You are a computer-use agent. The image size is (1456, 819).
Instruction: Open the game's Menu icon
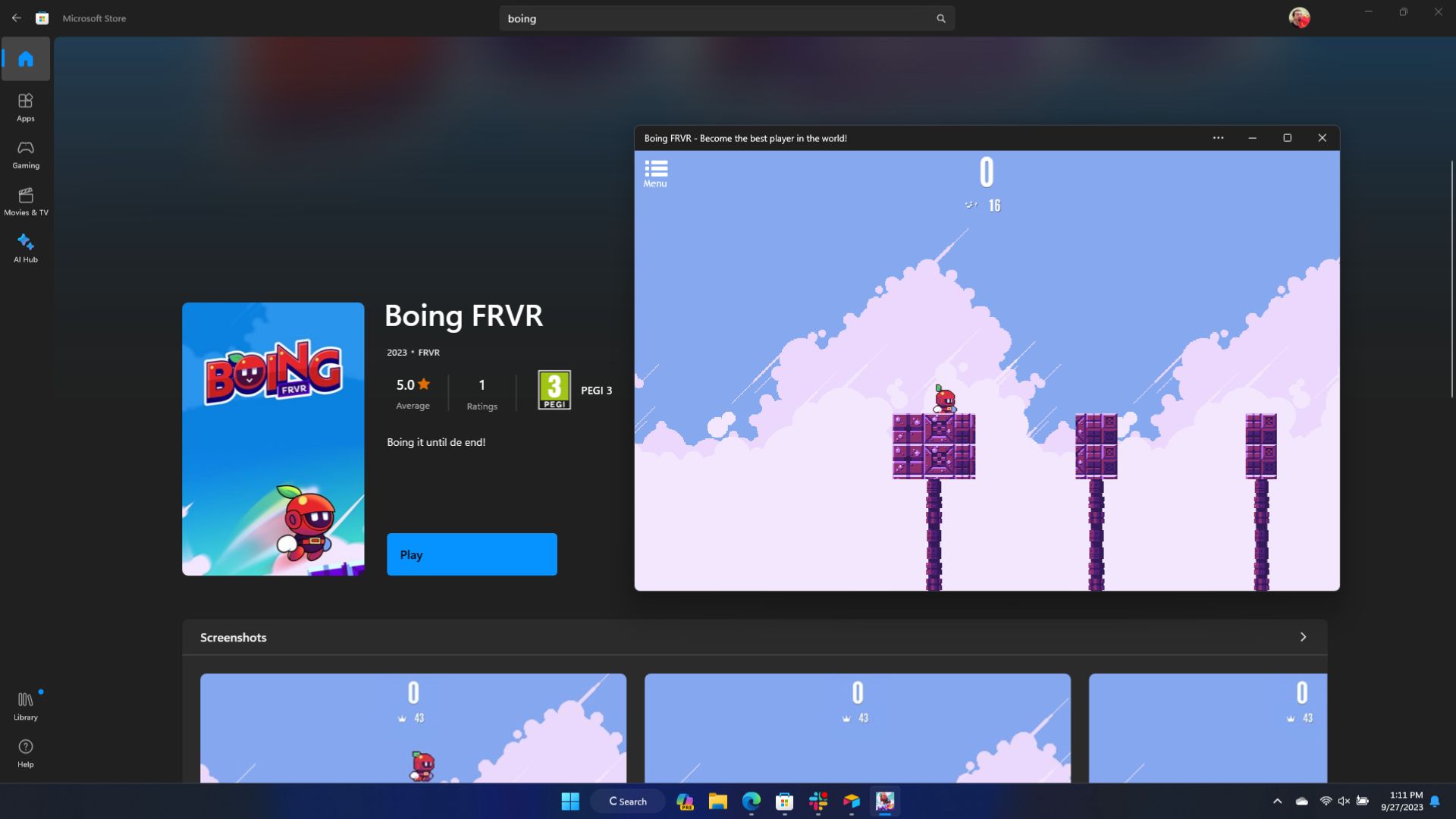(x=655, y=173)
